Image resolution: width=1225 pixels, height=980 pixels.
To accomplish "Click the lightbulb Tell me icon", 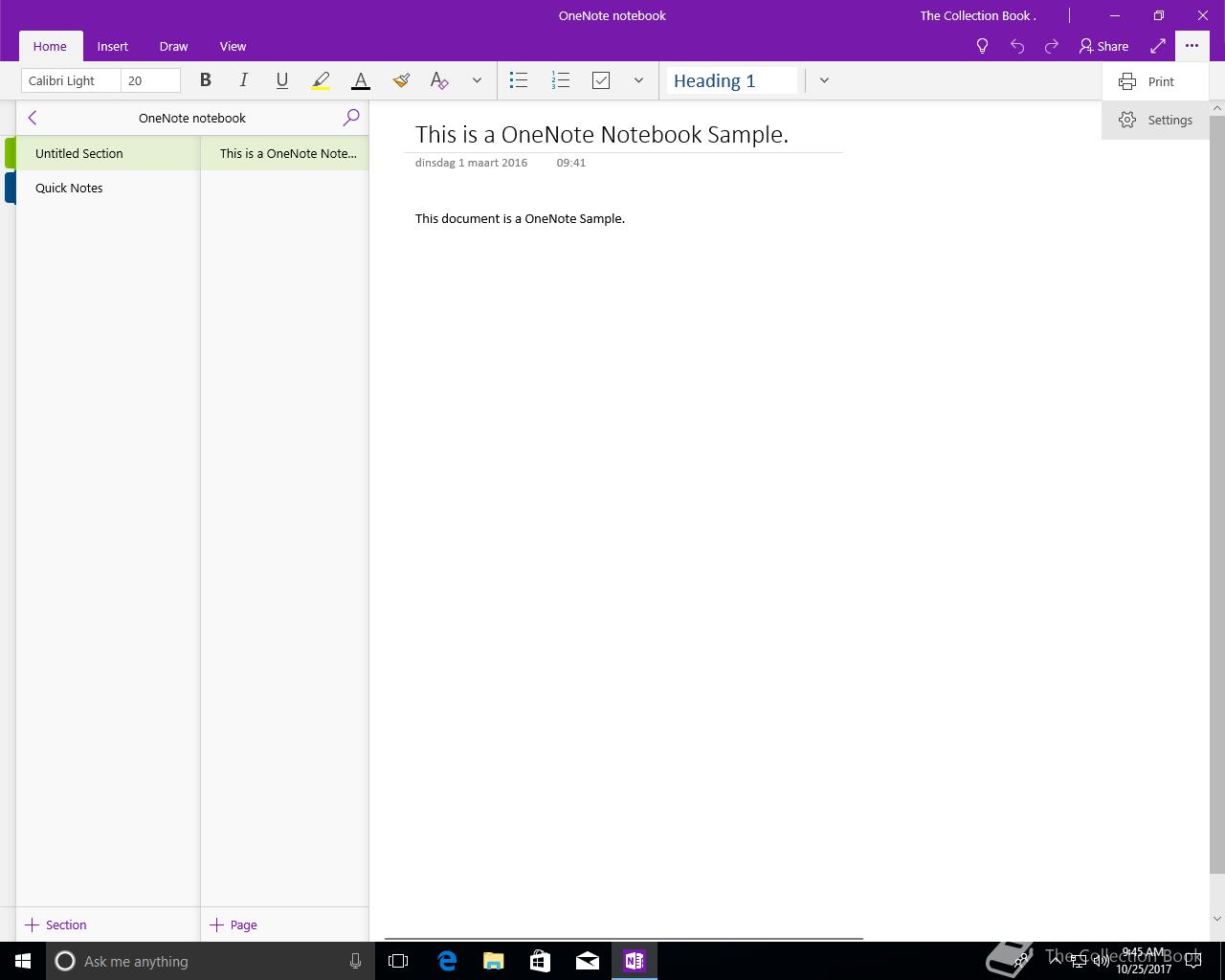I will [982, 46].
